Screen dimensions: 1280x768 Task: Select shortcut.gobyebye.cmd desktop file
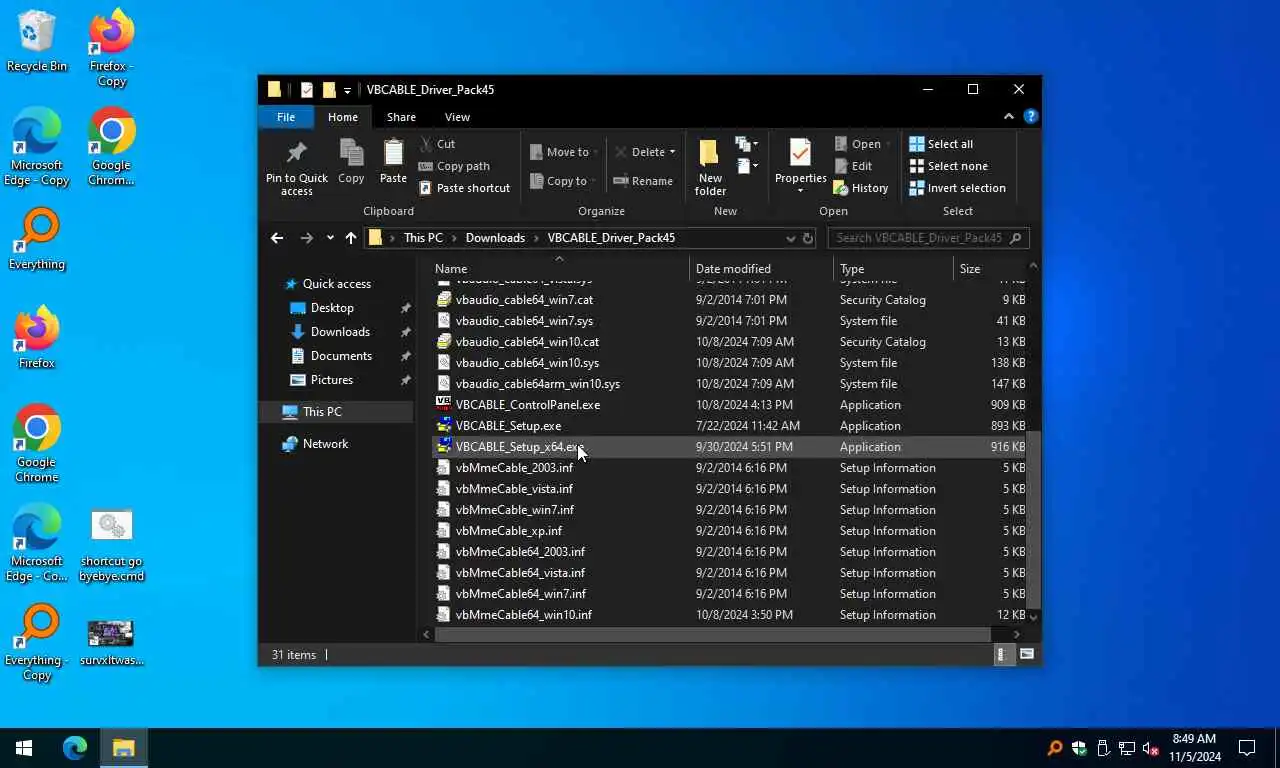(111, 545)
